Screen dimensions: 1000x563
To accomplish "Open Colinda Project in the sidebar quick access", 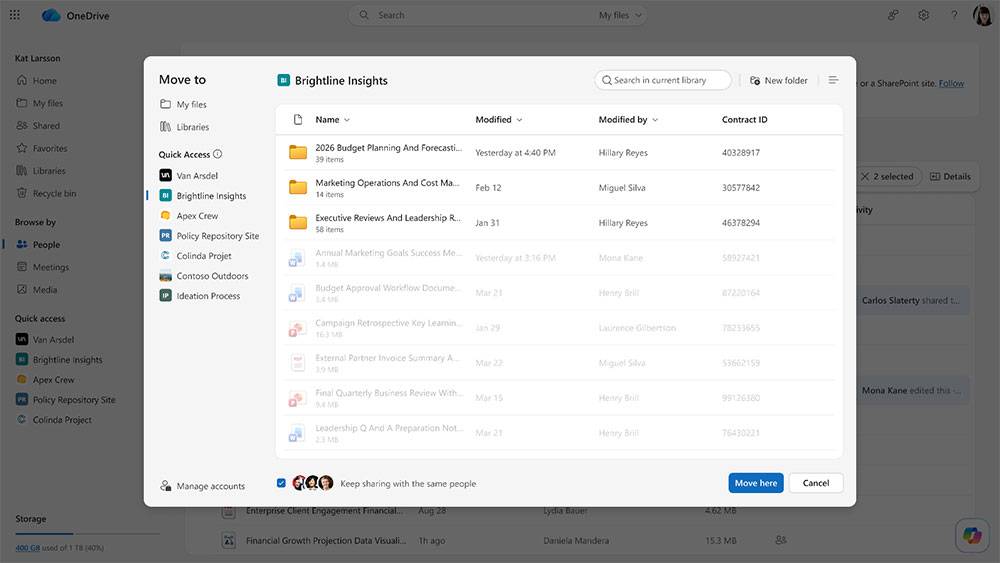I will [54, 420].
